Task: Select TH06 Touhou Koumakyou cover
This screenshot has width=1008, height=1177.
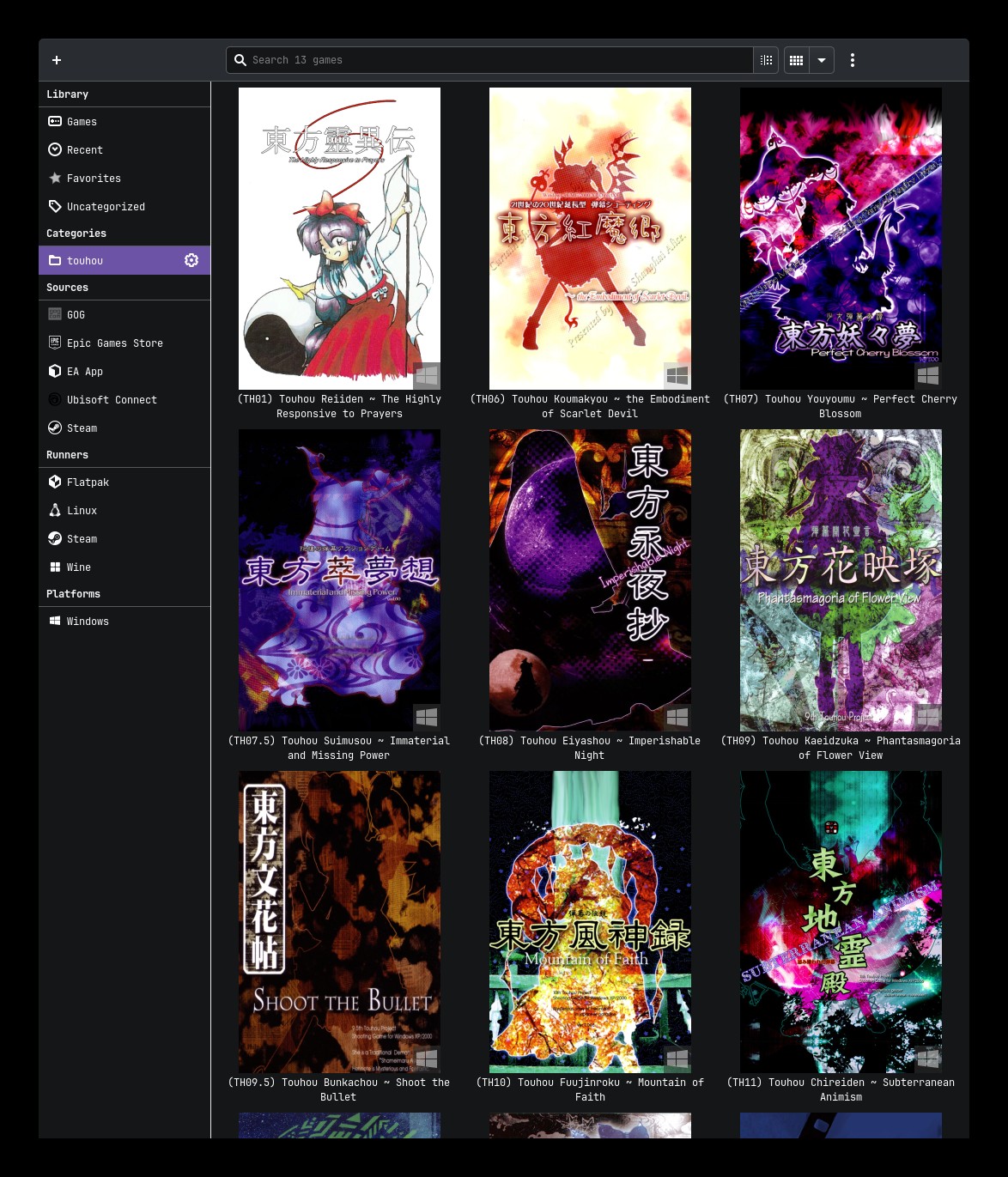Action: point(590,239)
